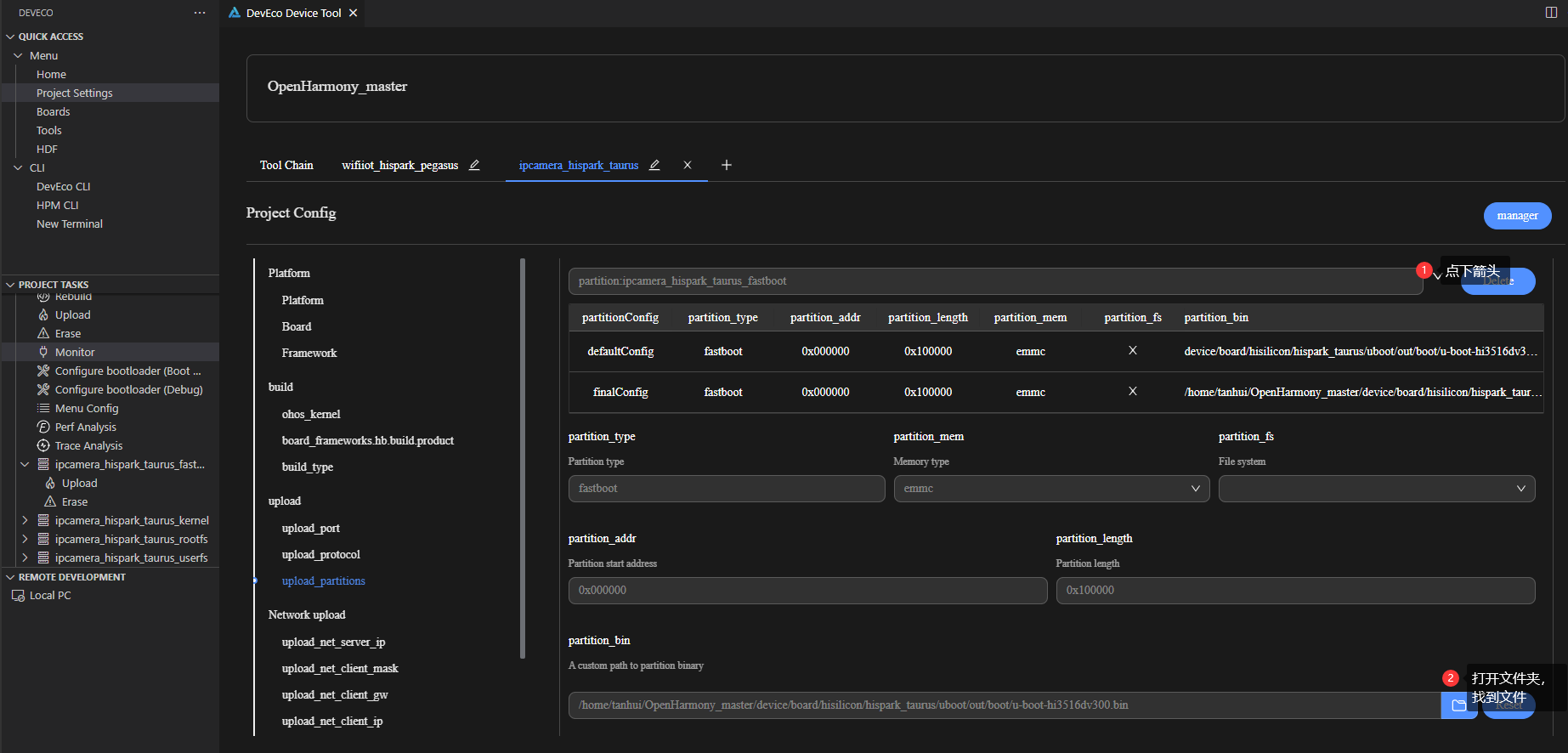
Task: Click the Local PC computer icon
Action: [x=18, y=596]
